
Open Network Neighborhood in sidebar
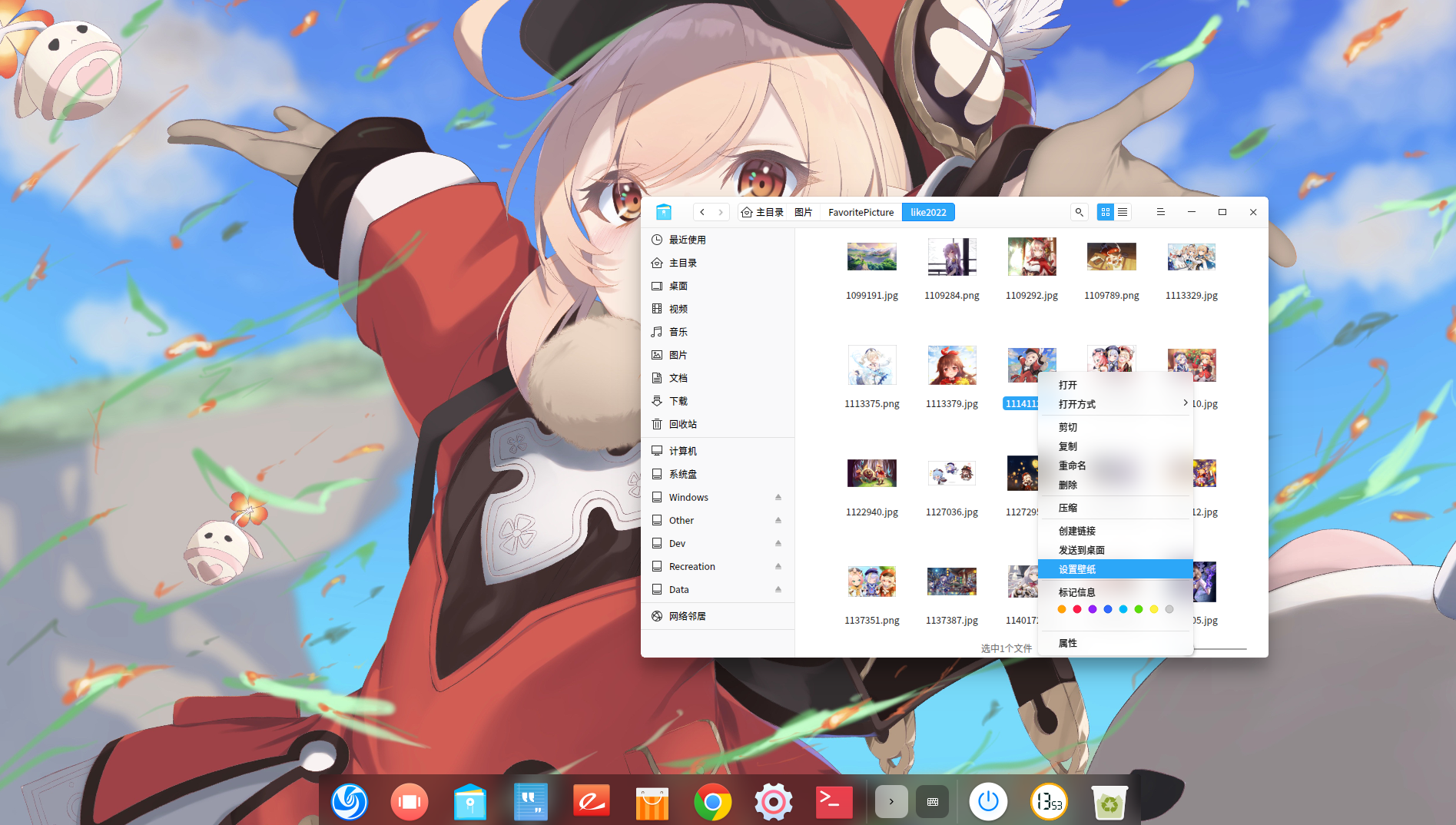coord(687,616)
